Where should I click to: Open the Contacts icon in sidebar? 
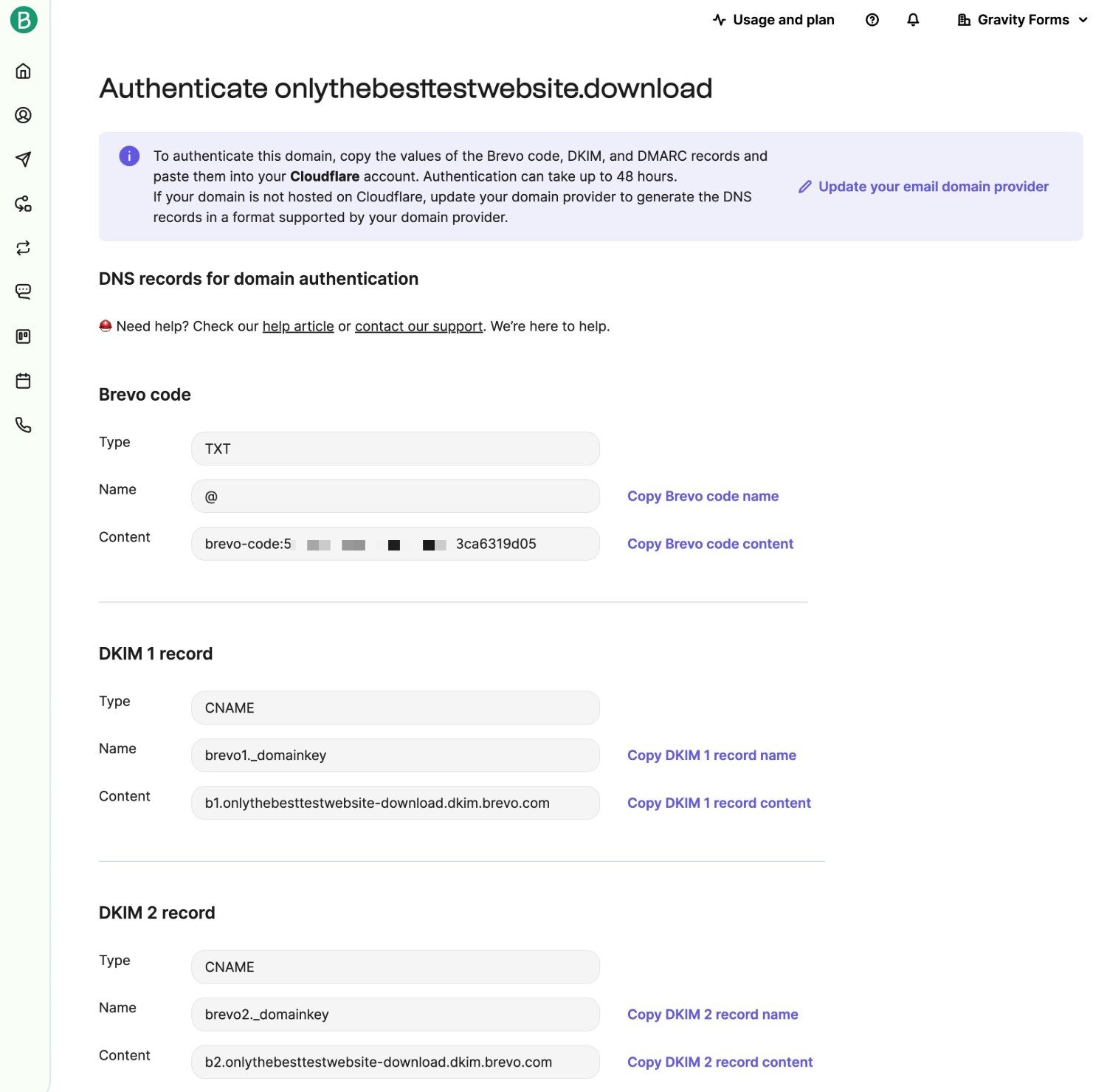tap(24, 115)
